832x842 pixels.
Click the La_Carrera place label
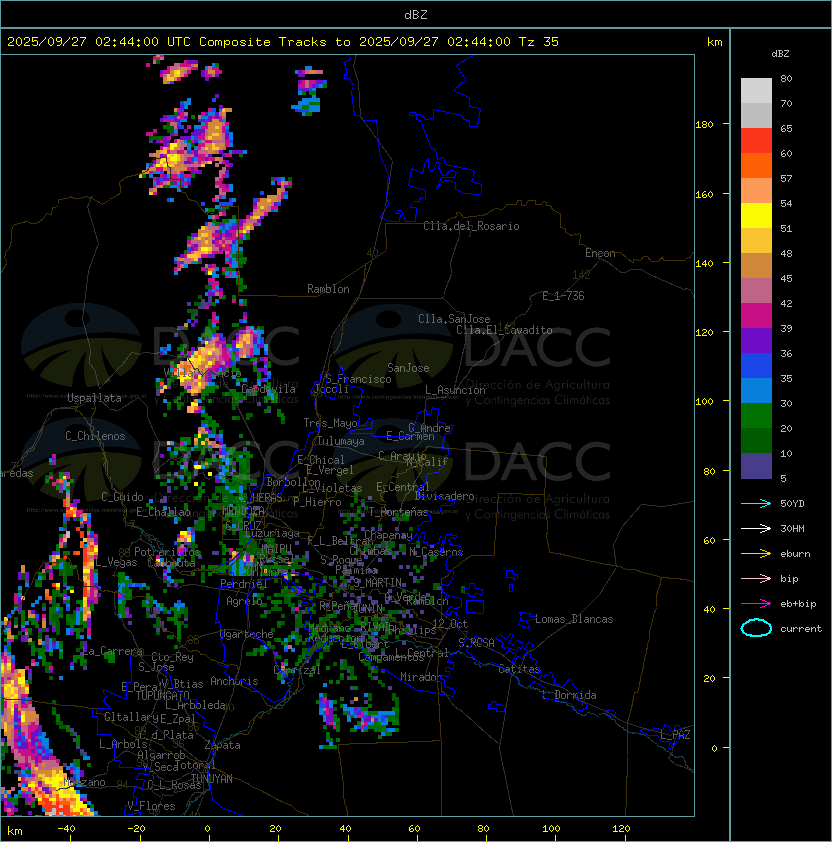click(113, 651)
